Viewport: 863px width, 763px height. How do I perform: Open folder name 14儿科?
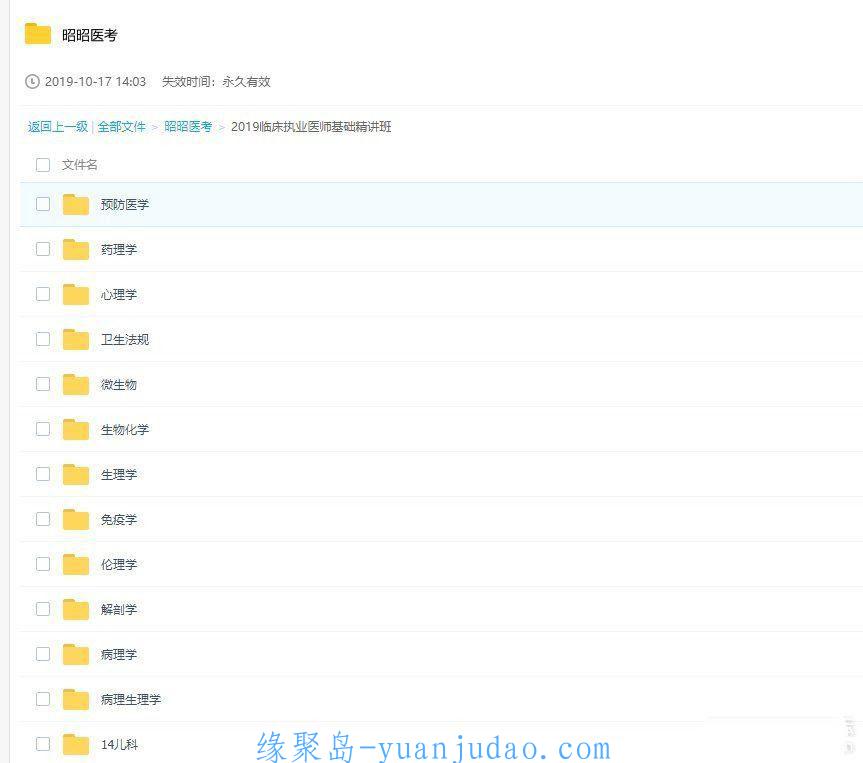tap(119, 745)
